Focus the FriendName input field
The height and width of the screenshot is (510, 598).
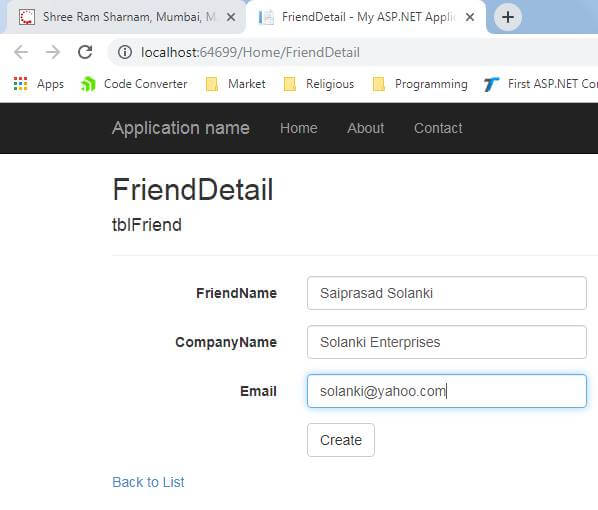[447, 293]
